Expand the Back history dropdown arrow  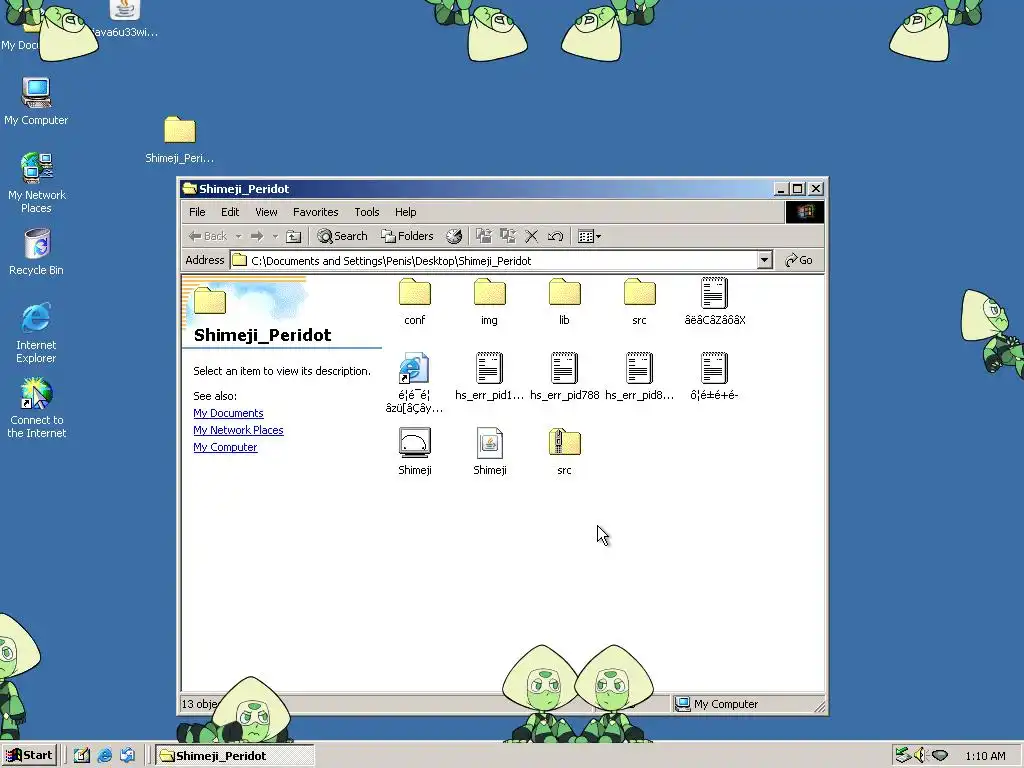(x=238, y=236)
